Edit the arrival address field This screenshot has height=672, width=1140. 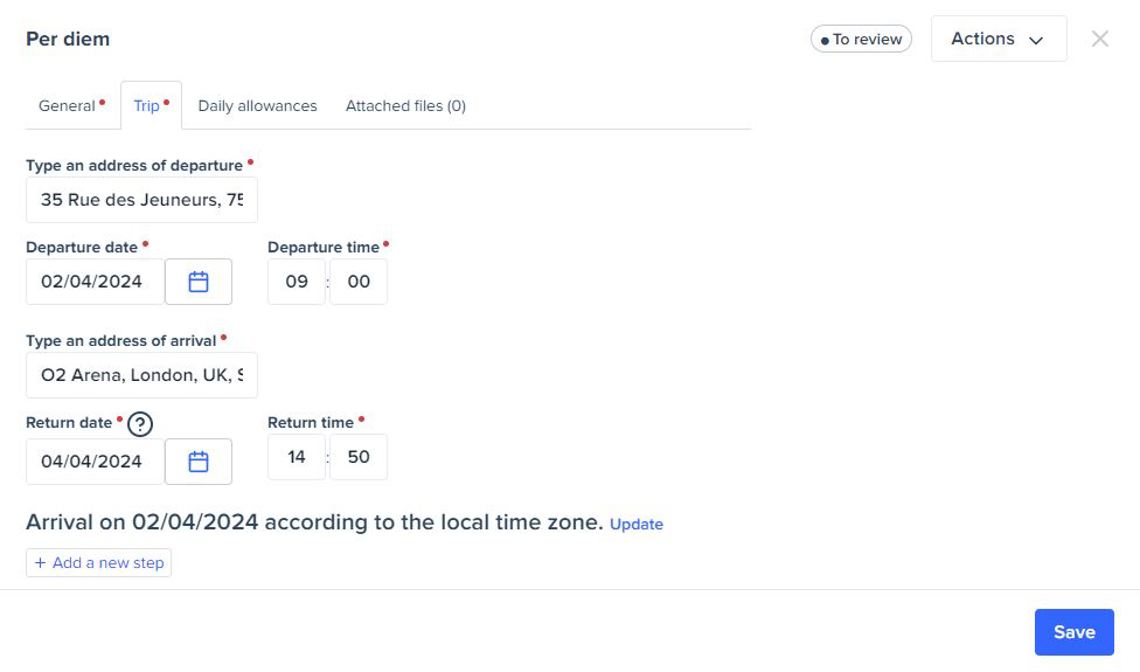tap(141, 376)
